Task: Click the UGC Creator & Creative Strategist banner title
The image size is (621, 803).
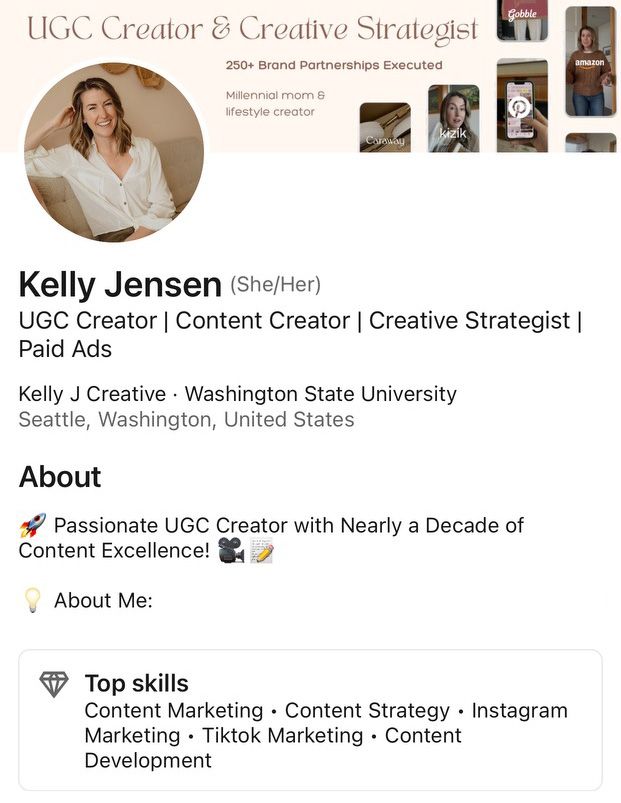Action: [x=252, y=30]
